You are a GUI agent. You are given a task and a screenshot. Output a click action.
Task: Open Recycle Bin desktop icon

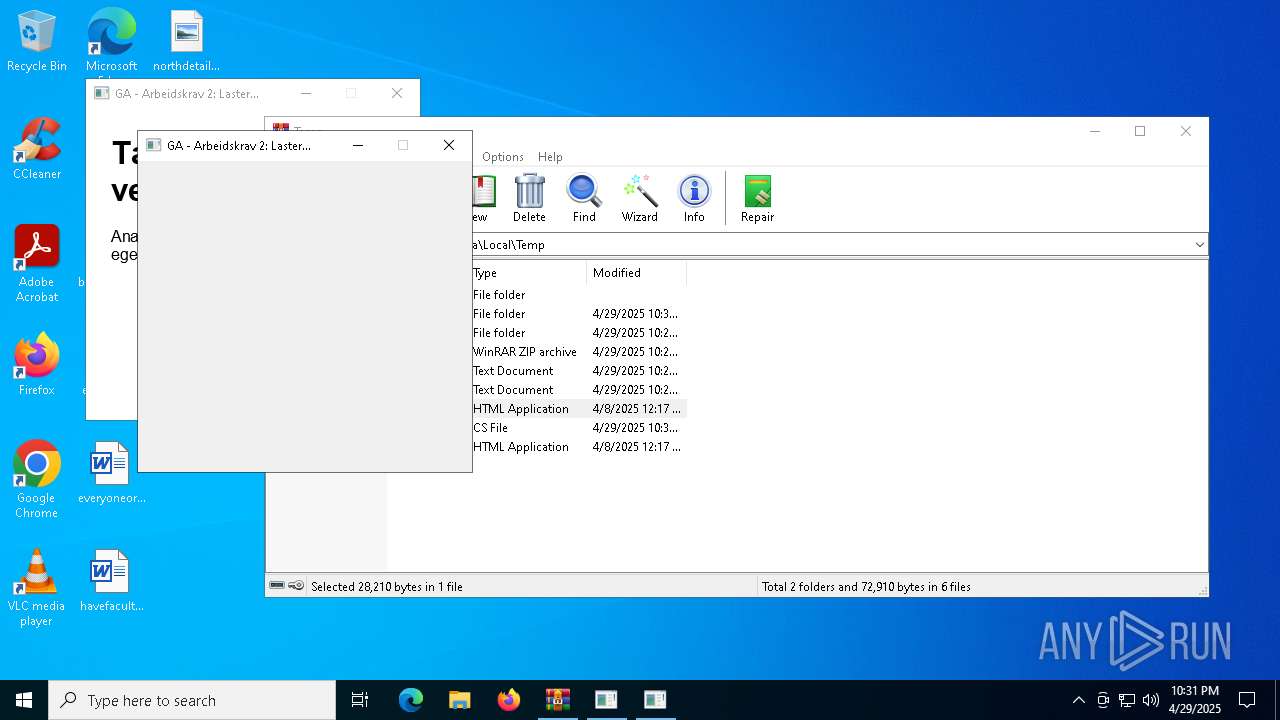coord(37,41)
